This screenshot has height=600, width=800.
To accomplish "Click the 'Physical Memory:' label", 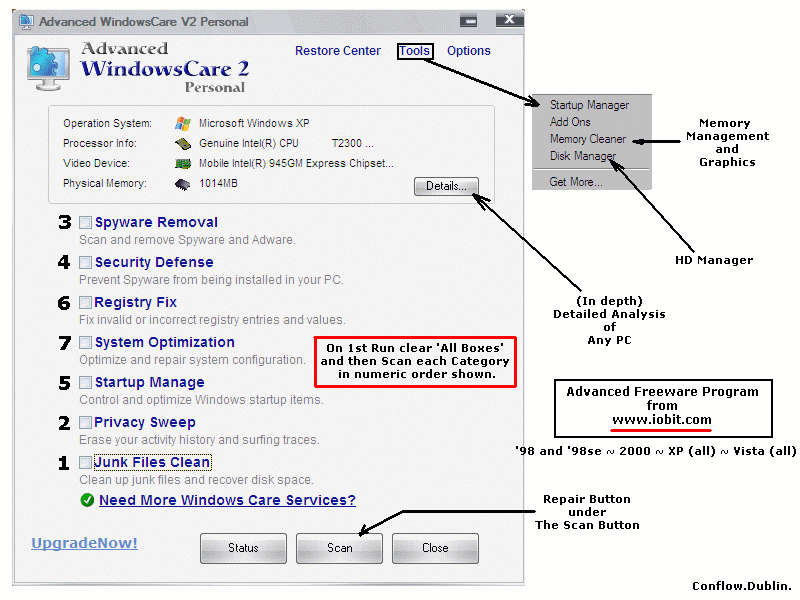I will (105, 184).
